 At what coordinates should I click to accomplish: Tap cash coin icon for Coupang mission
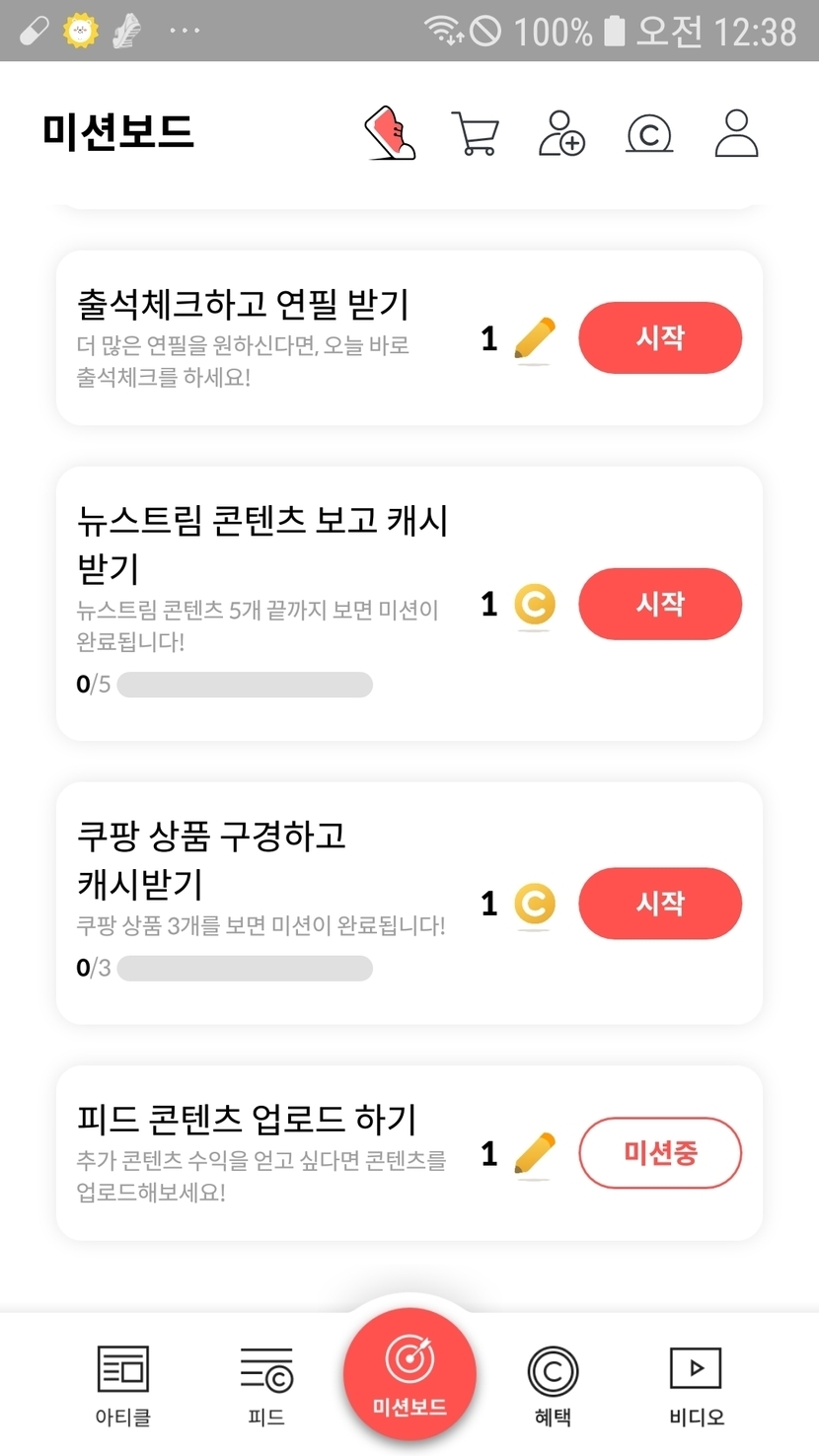(x=535, y=904)
